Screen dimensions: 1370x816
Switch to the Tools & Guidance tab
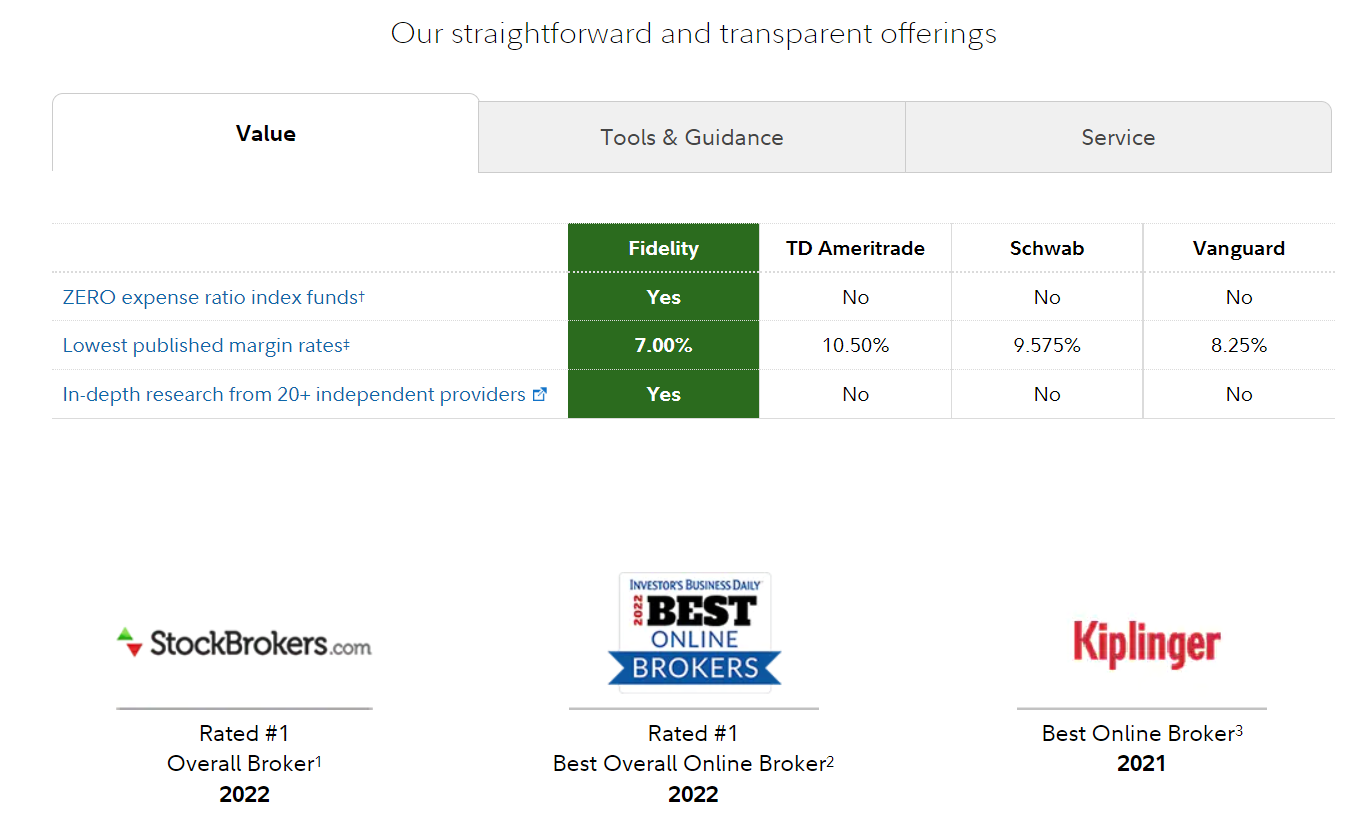692,137
